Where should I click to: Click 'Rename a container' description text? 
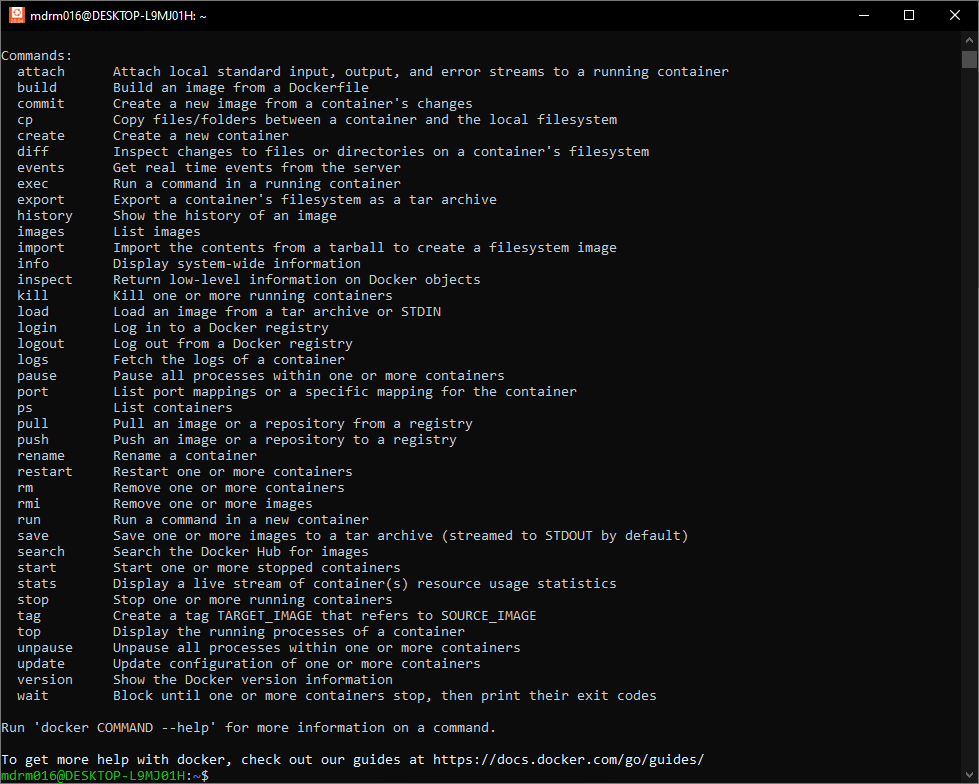pos(184,456)
